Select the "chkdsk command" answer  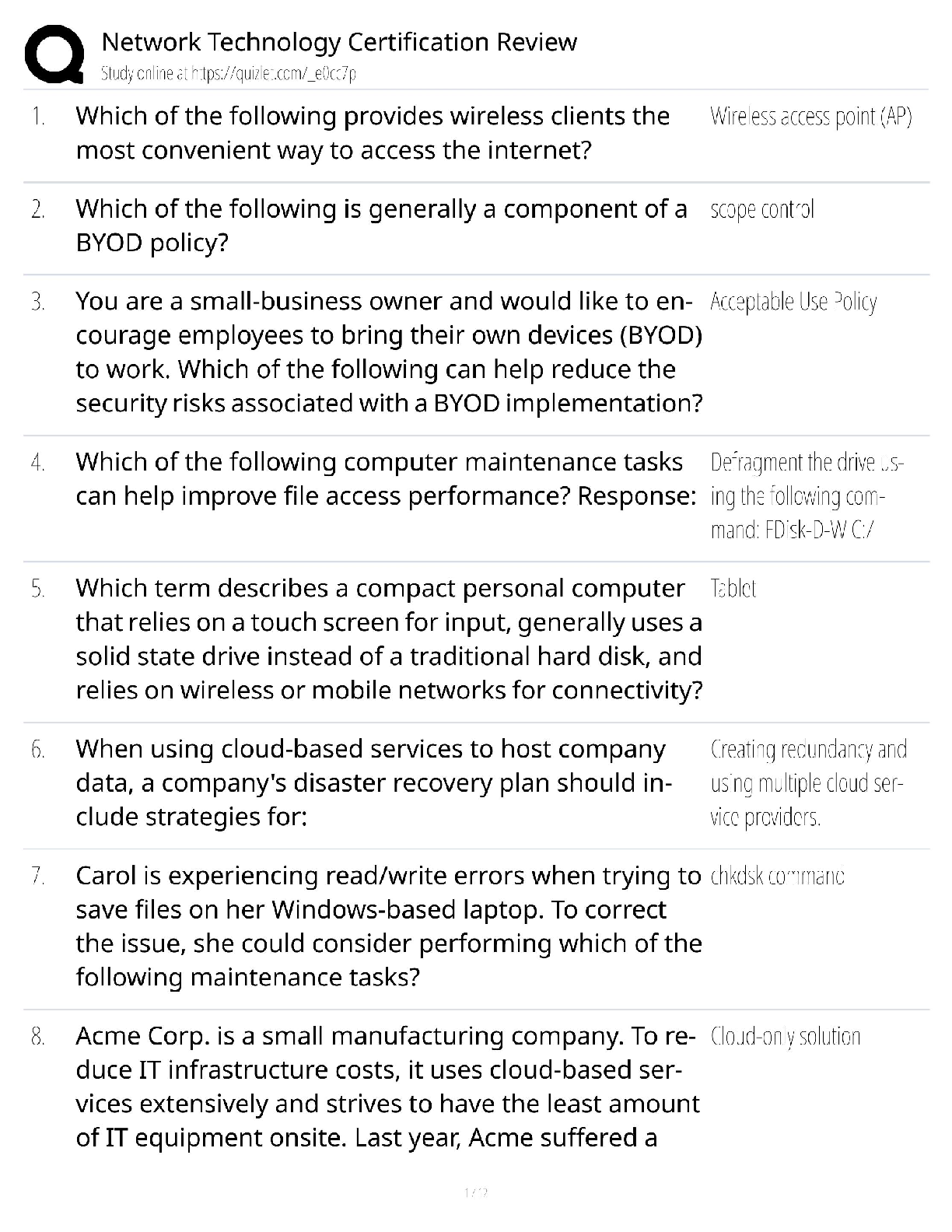tap(778, 877)
